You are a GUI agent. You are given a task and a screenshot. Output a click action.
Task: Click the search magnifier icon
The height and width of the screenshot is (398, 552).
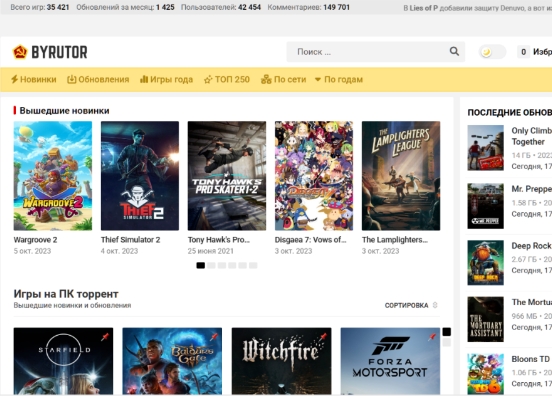[454, 52]
